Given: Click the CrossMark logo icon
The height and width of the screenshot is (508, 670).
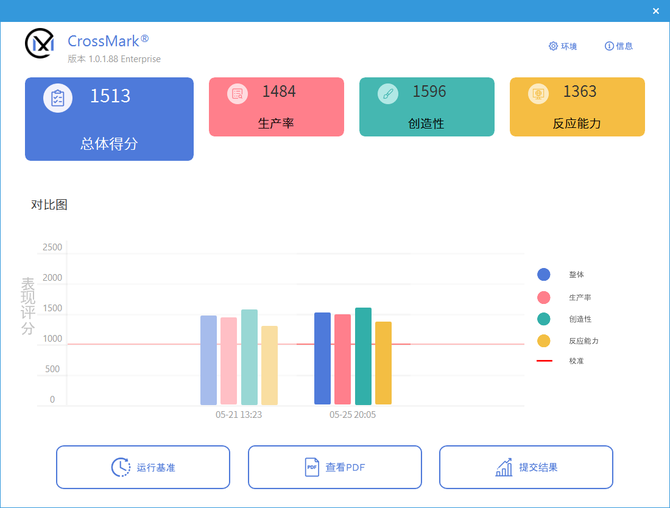Looking at the screenshot, I should [40, 45].
